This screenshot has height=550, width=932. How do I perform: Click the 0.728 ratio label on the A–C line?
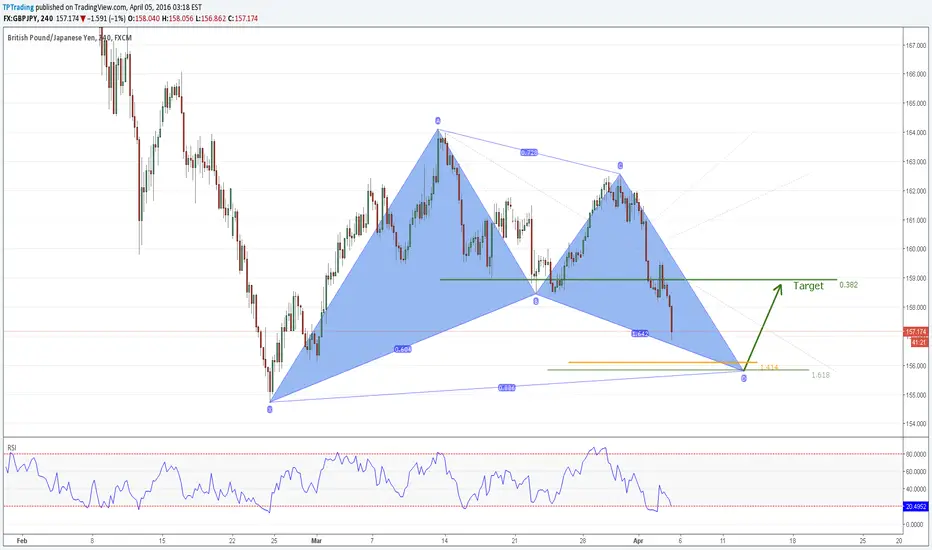pyautogui.click(x=528, y=153)
